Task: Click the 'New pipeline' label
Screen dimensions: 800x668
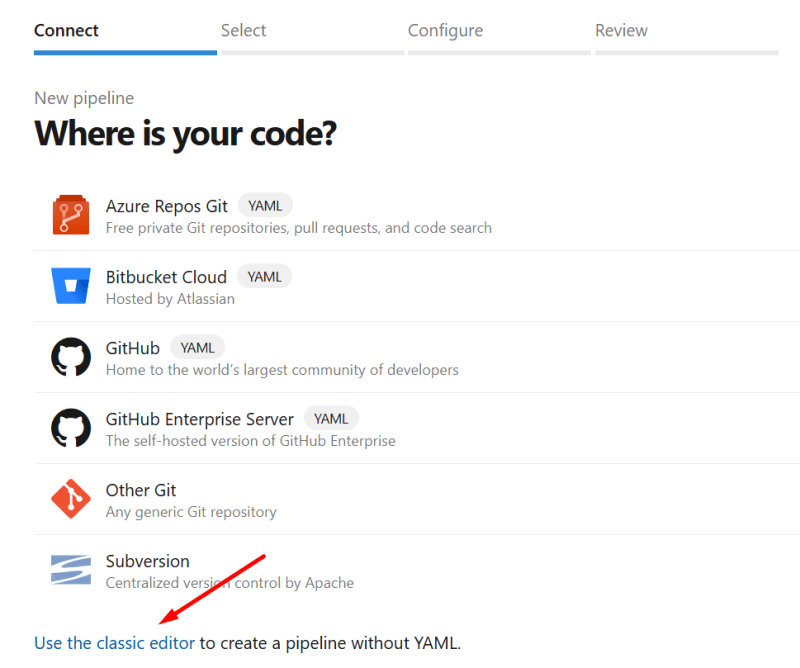Action: point(84,98)
